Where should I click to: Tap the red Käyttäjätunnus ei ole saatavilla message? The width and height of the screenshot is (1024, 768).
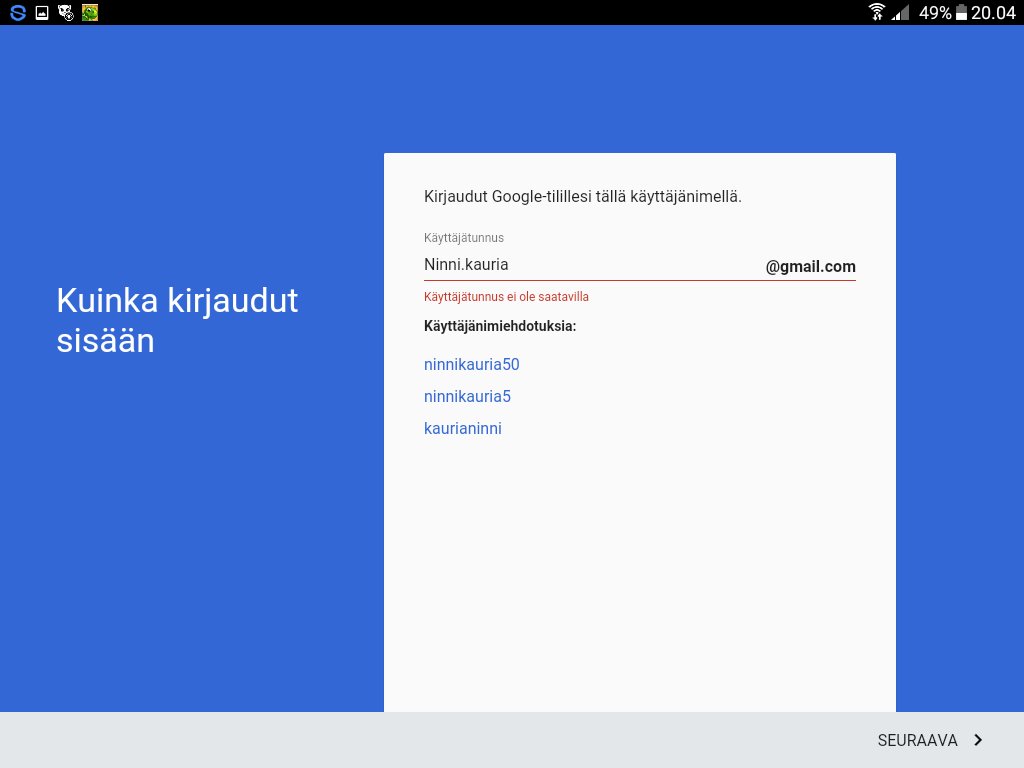[506, 296]
